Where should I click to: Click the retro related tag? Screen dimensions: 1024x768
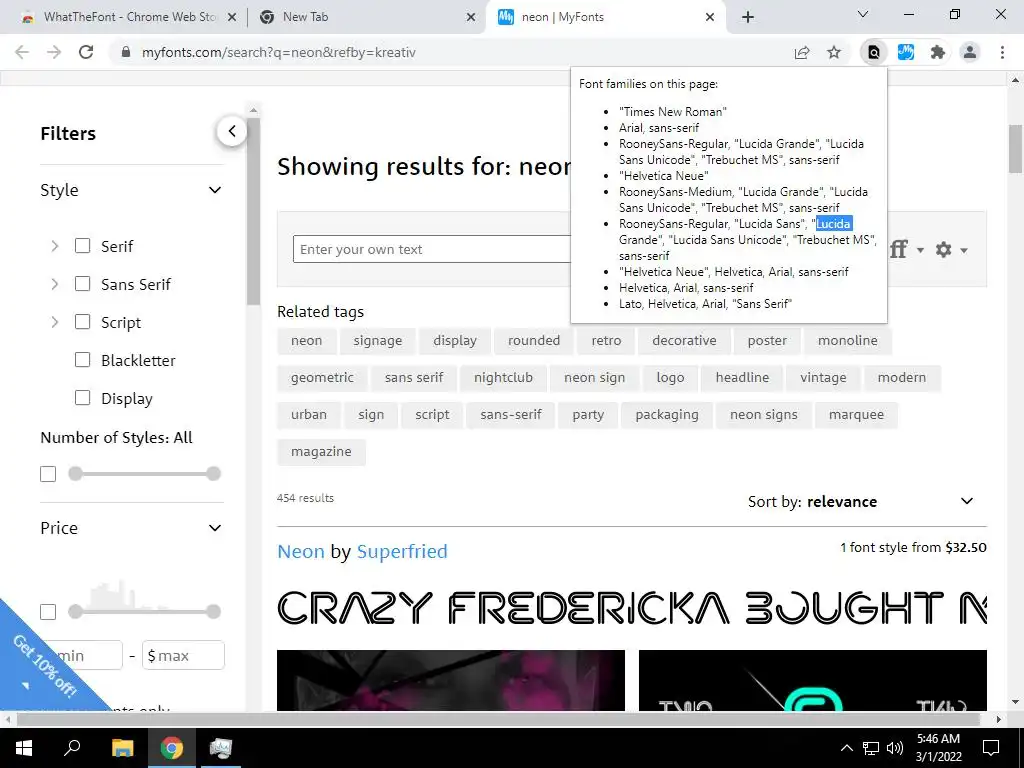pos(606,340)
